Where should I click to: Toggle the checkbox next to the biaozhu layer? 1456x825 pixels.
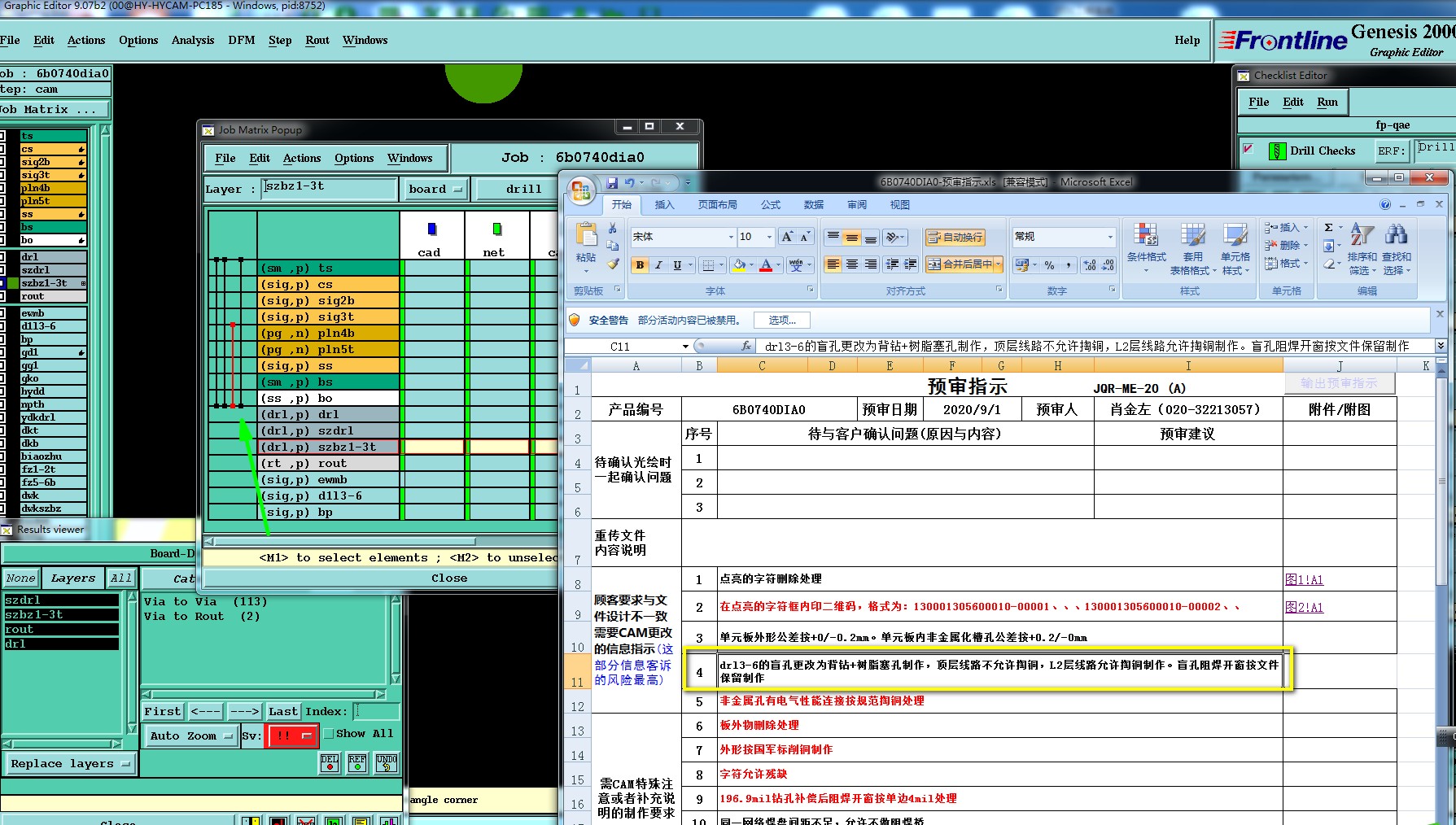coord(2,456)
